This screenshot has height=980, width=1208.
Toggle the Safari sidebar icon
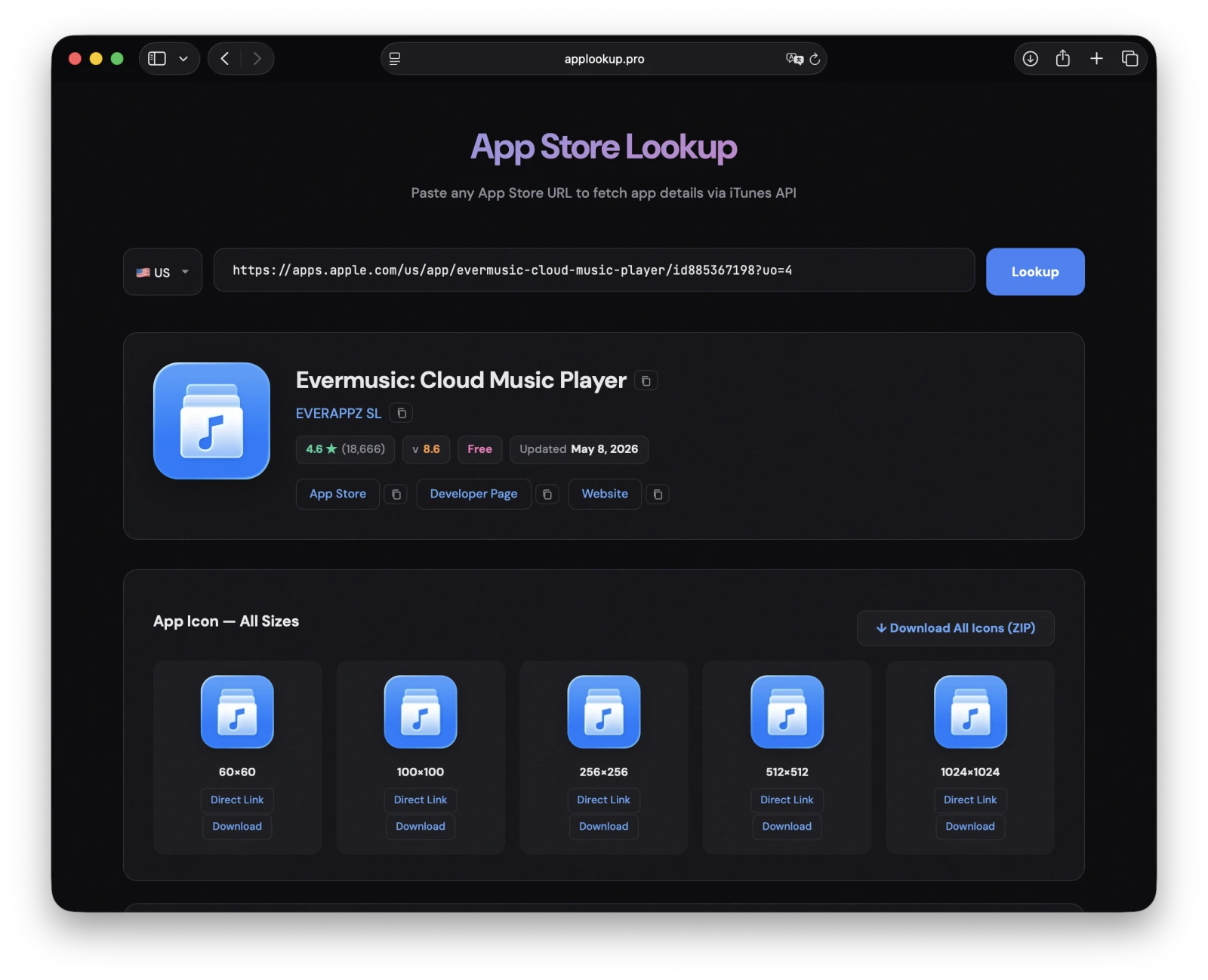pos(157,59)
